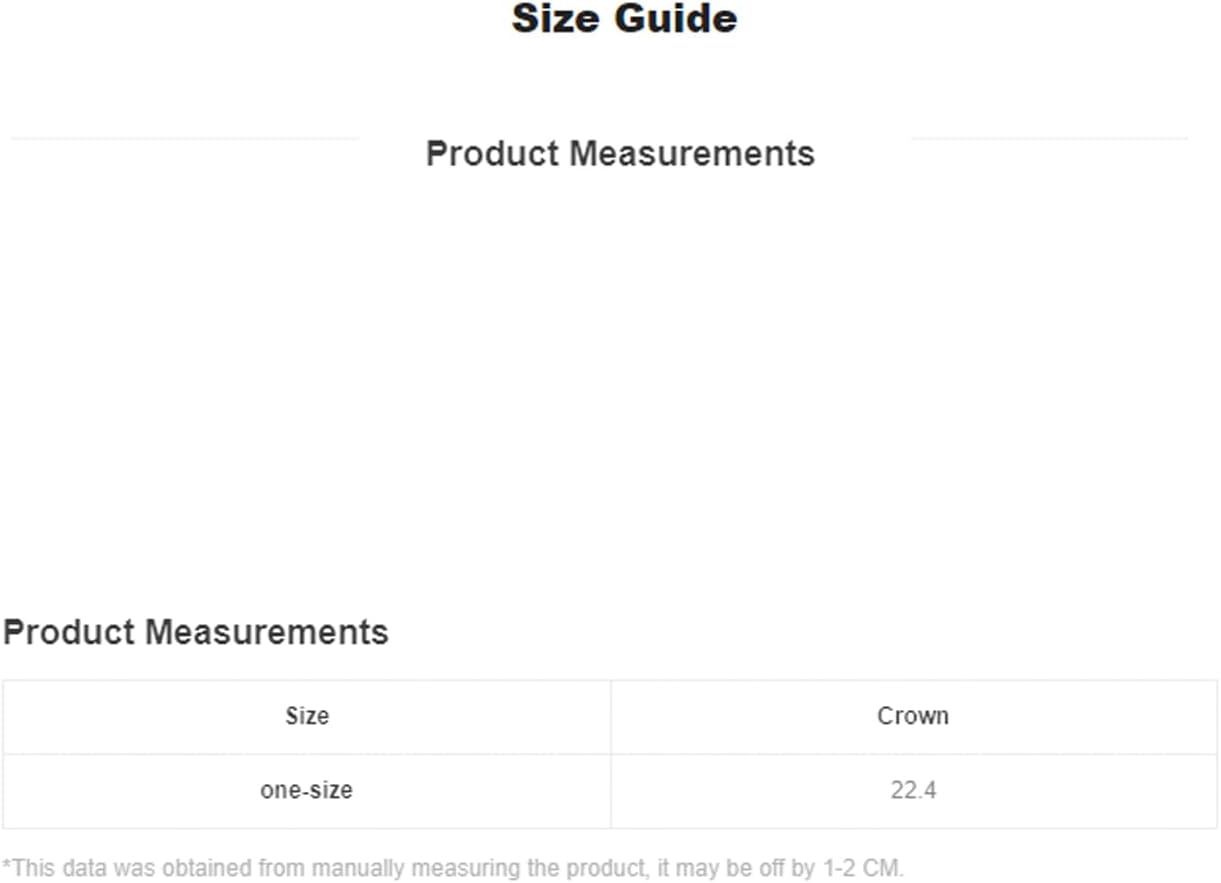Click the divider line right of centered heading
The width and height of the screenshot is (1221, 883).
(x=1049, y=138)
